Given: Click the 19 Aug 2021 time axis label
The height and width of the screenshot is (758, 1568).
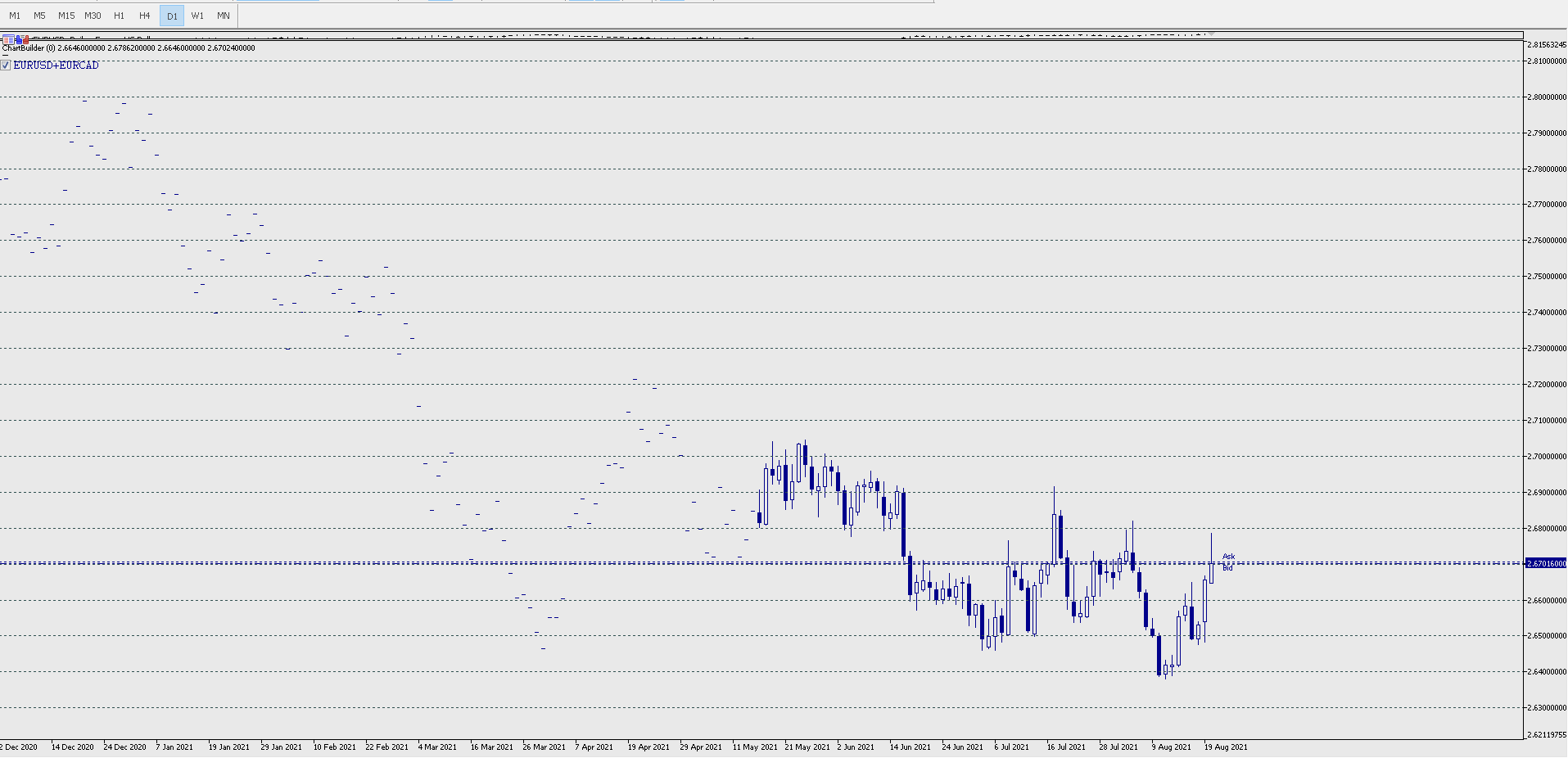Looking at the screenshot, I should pos(1226,747).
